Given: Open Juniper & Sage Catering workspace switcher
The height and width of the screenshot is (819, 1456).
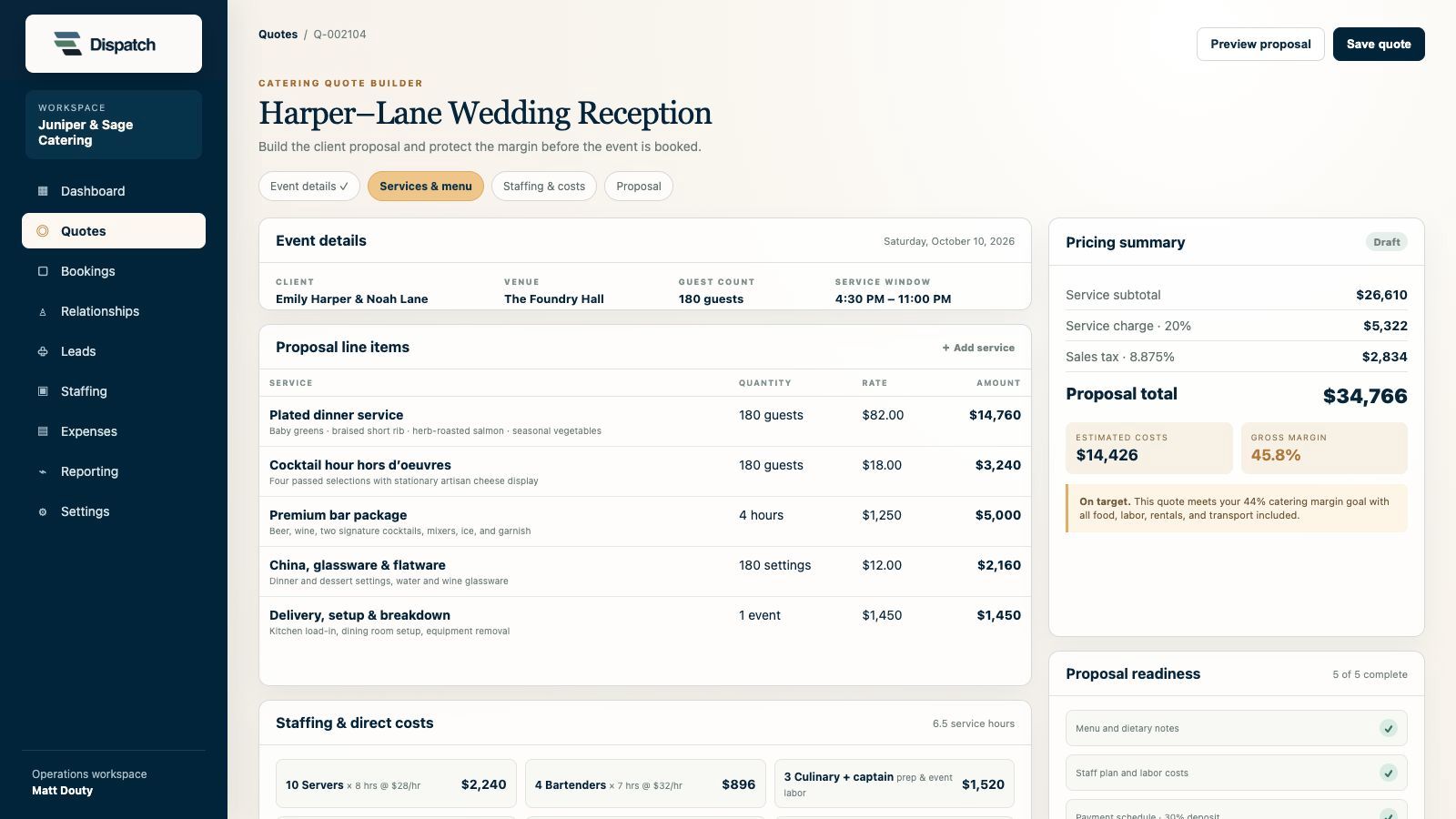Looking at the screenshot, I should point(114,125).
